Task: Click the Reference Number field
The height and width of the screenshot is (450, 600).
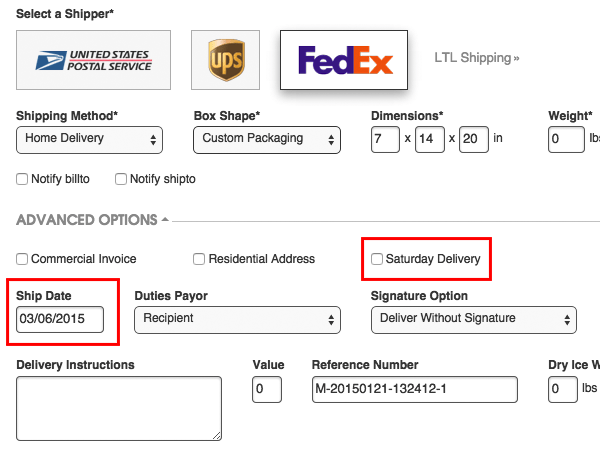Action: point(414,389)
